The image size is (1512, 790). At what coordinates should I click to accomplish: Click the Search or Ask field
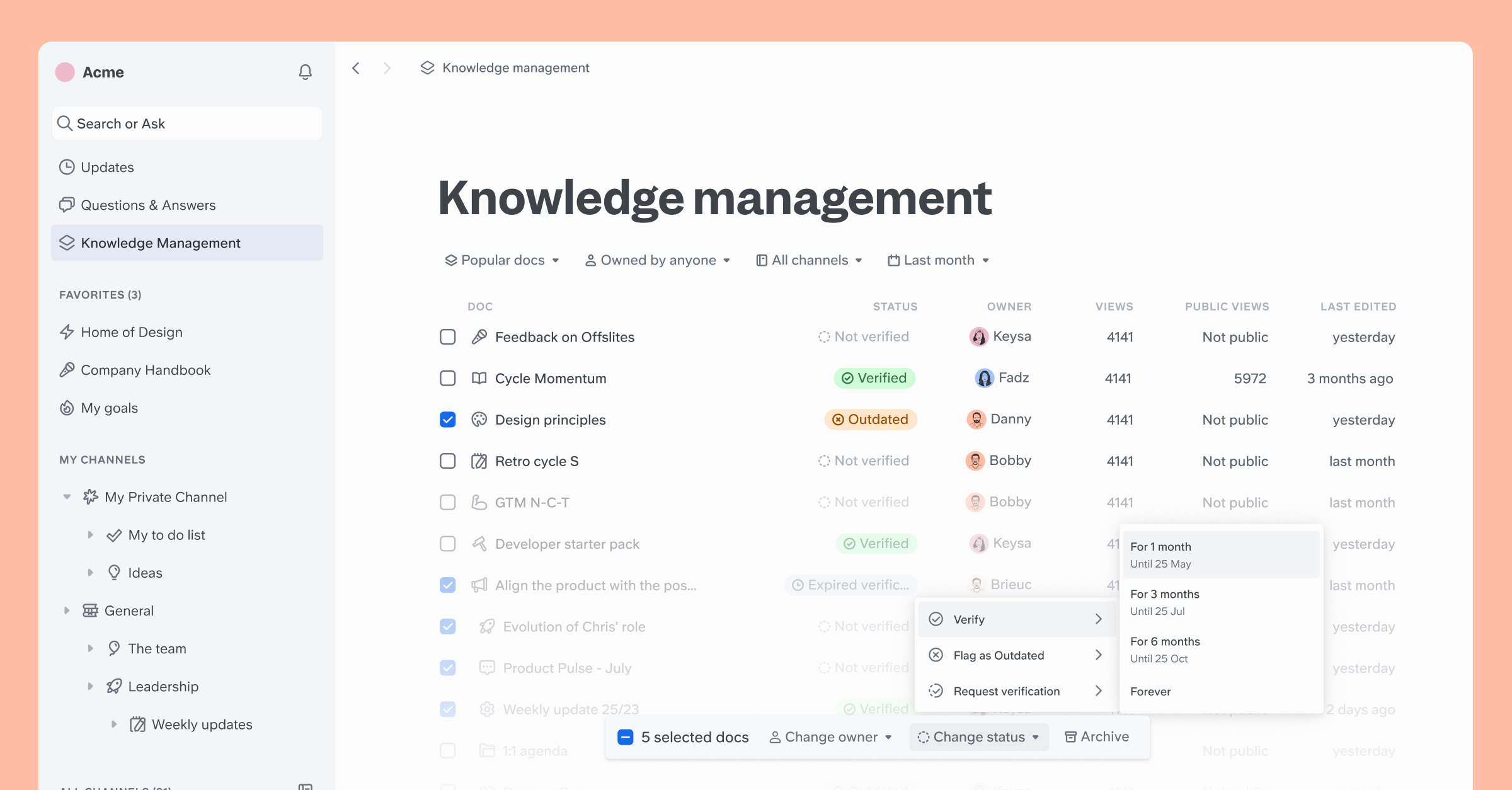187,123
